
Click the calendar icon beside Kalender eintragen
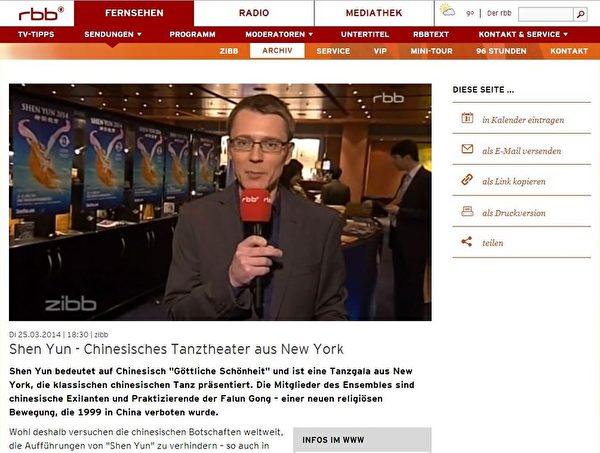pos(466,119)
